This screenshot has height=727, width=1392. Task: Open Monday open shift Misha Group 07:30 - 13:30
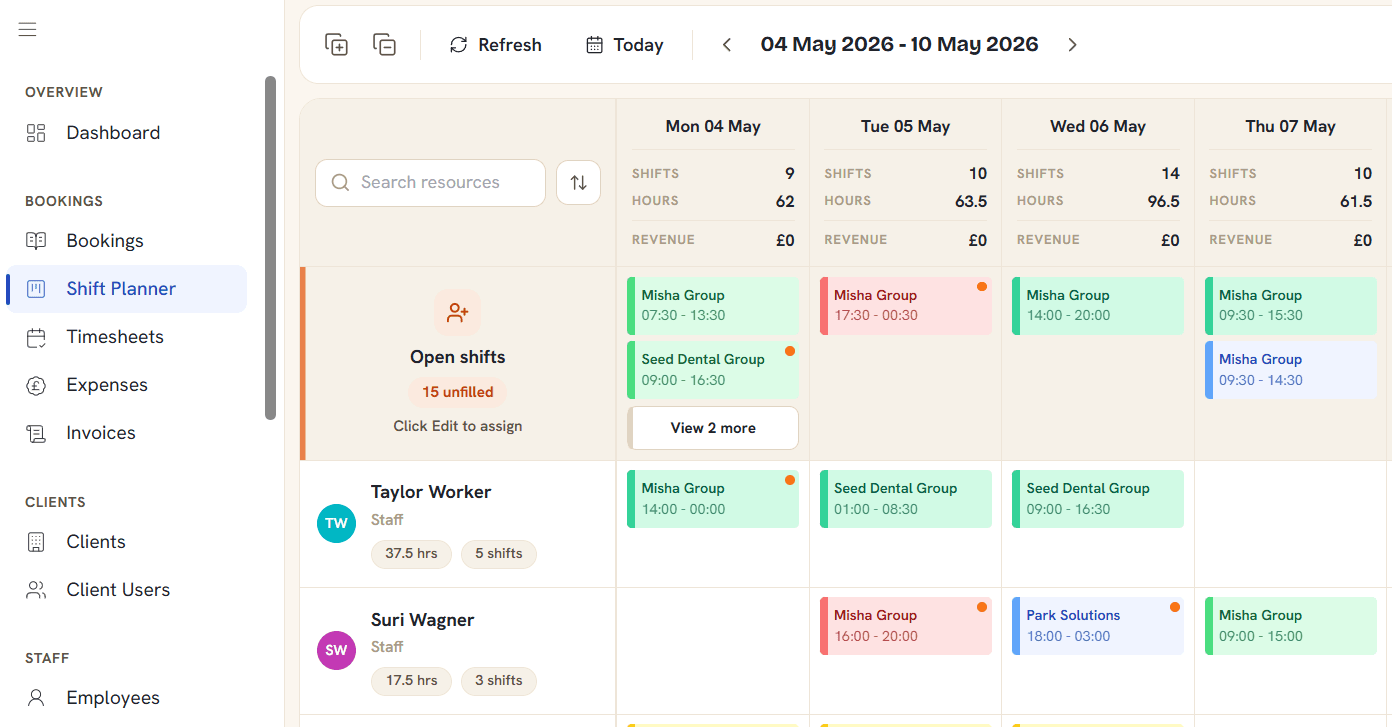click(713, 305)
